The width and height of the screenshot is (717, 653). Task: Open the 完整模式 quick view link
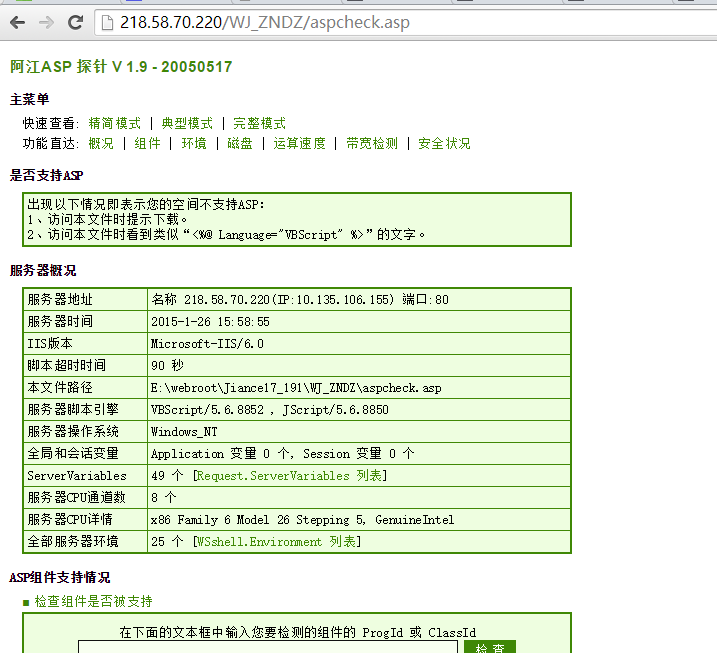(x=259, y=123)
